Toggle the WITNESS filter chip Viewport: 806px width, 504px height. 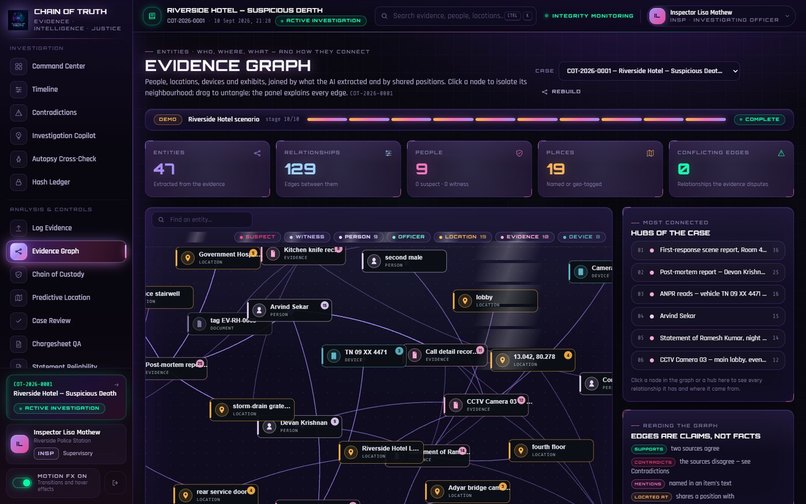point(307,237)
